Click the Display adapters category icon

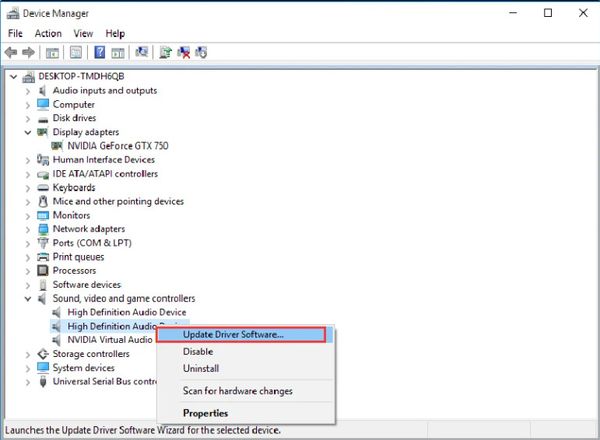point(43,132)
